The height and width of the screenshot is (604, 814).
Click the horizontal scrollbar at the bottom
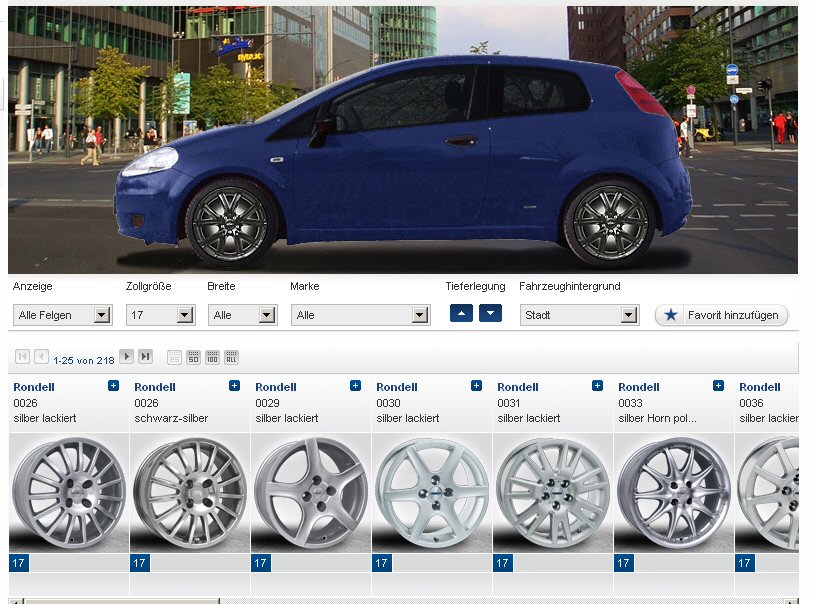[x=400, y=599]
